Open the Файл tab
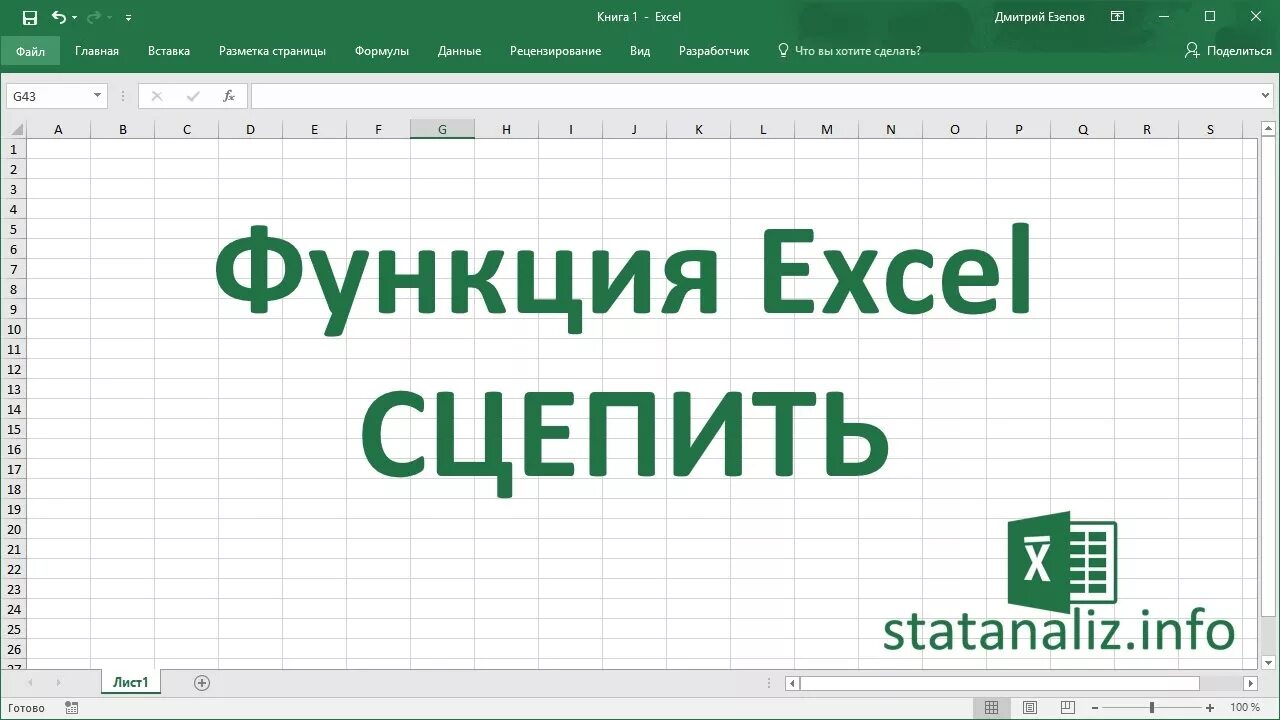 pyautogui.click(x=30, y=51)
